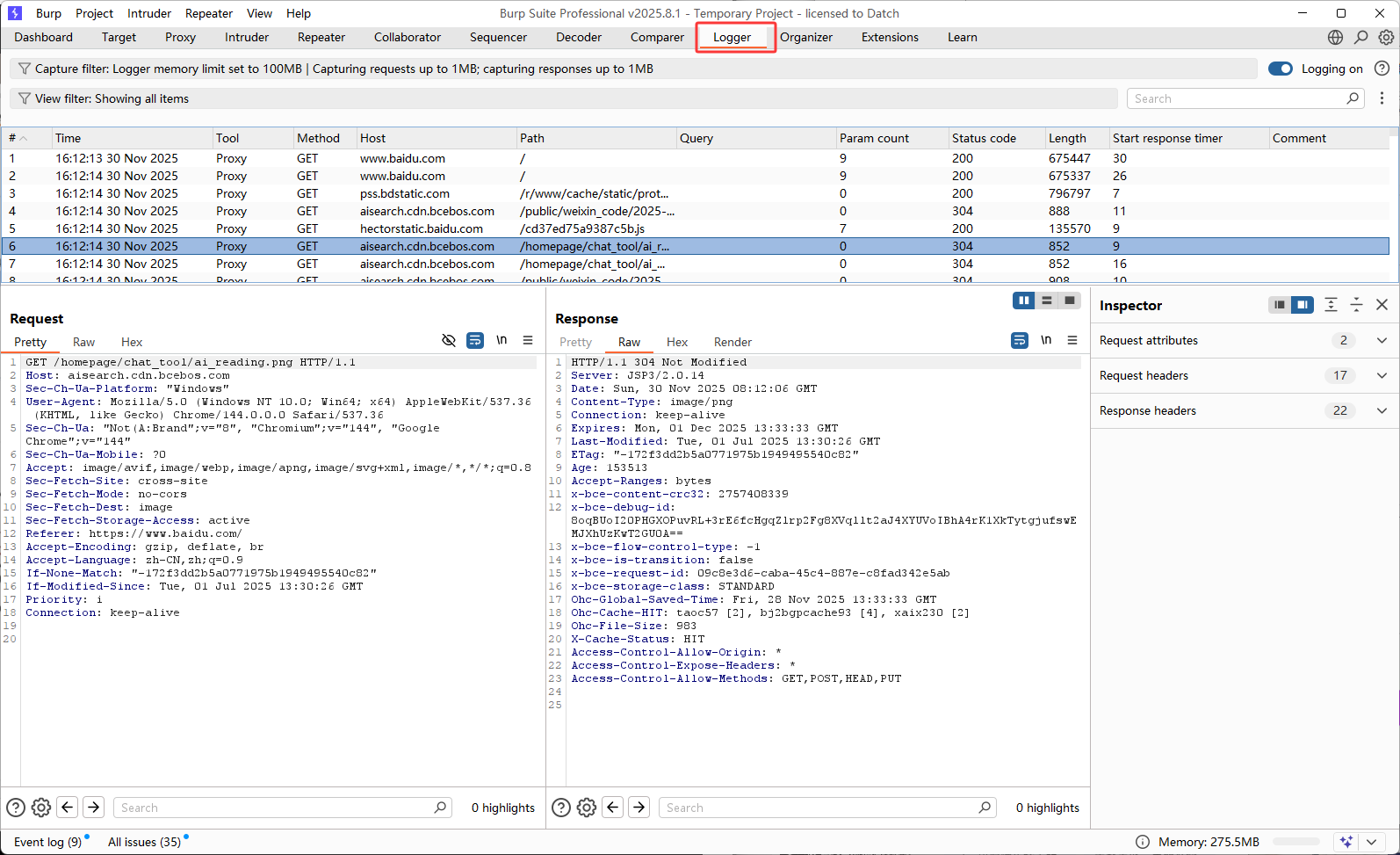Screen dimensions: 1400x855
Task: Switch to the Organizer tab
Action: (x=806, y=37)
